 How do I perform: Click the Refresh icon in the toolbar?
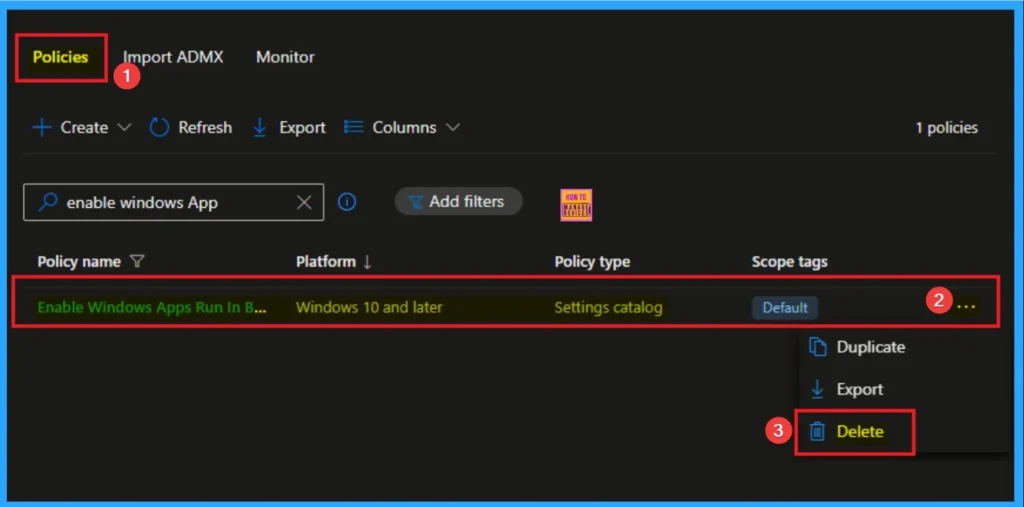[159, 128]
